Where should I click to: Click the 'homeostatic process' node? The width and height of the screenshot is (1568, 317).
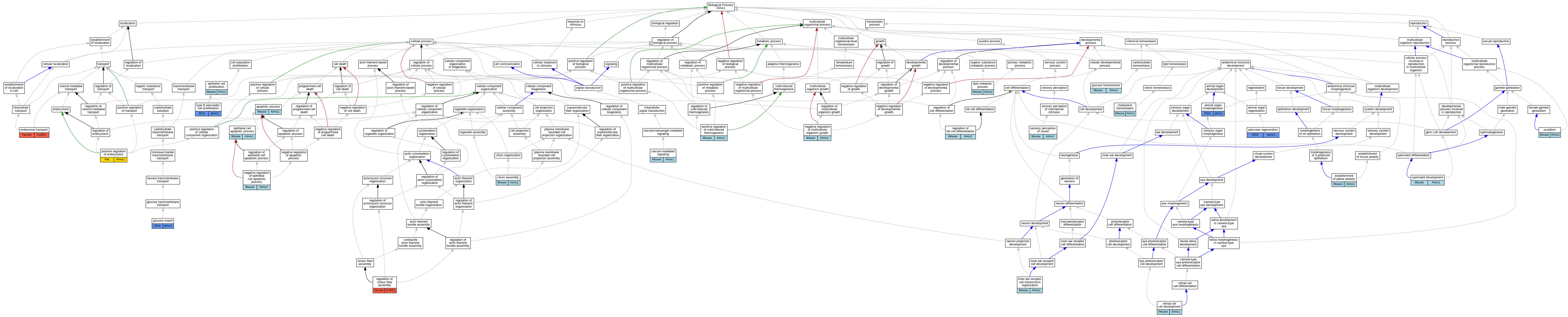(x=875, y=23)
